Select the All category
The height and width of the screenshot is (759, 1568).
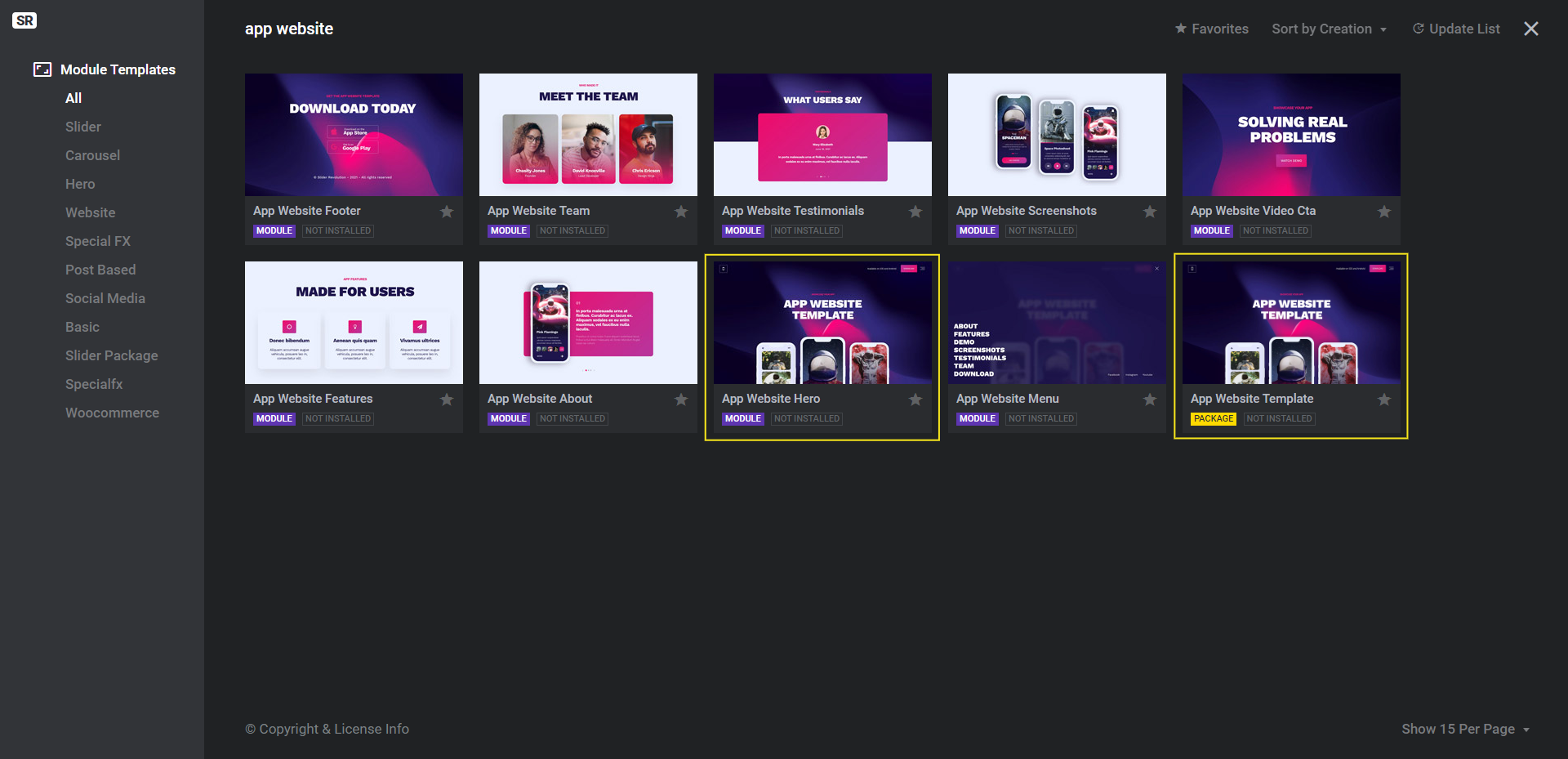click(x=73, y=98)
